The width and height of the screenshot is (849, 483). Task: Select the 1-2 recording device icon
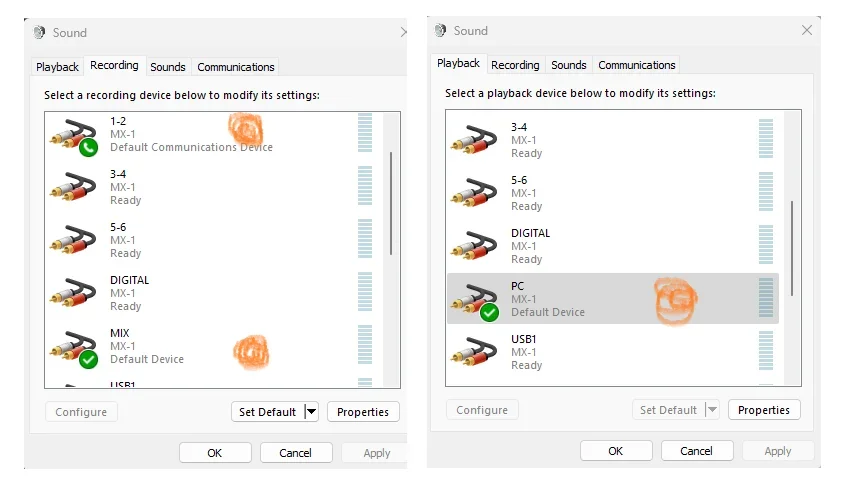(x=74, y=135)
